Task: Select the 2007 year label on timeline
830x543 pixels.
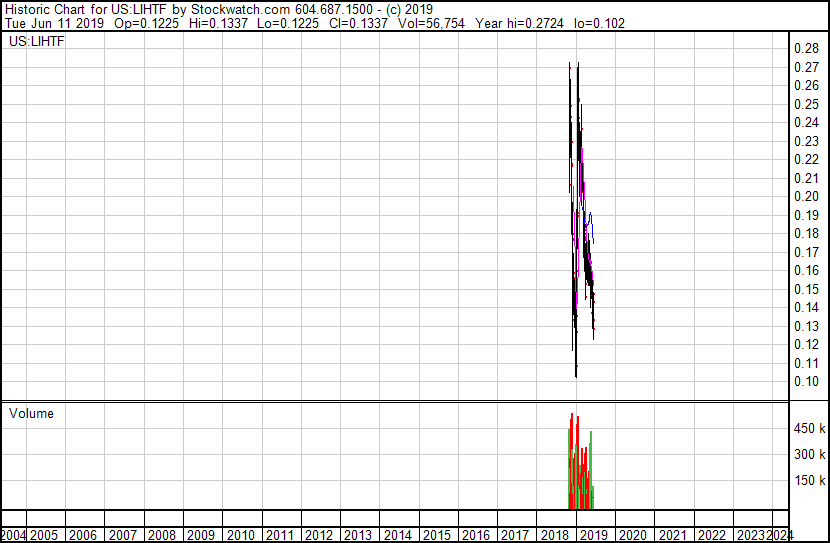Action: tap(122, 535)
